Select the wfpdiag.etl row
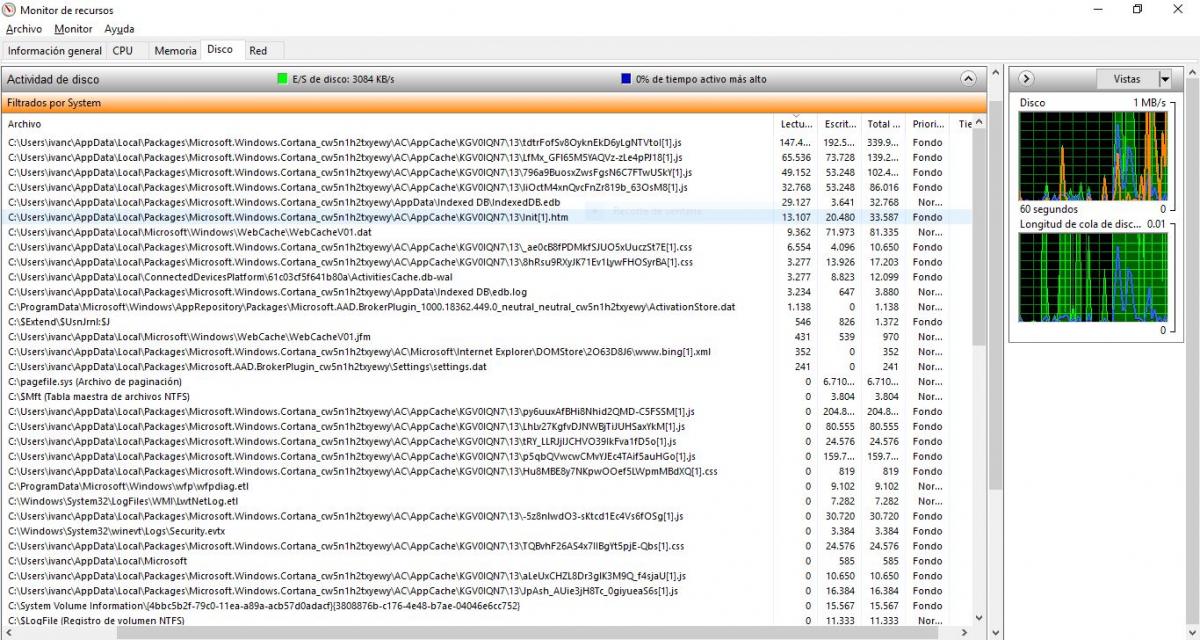Viewport: 1200px width, 640px height. pos(487,487)
